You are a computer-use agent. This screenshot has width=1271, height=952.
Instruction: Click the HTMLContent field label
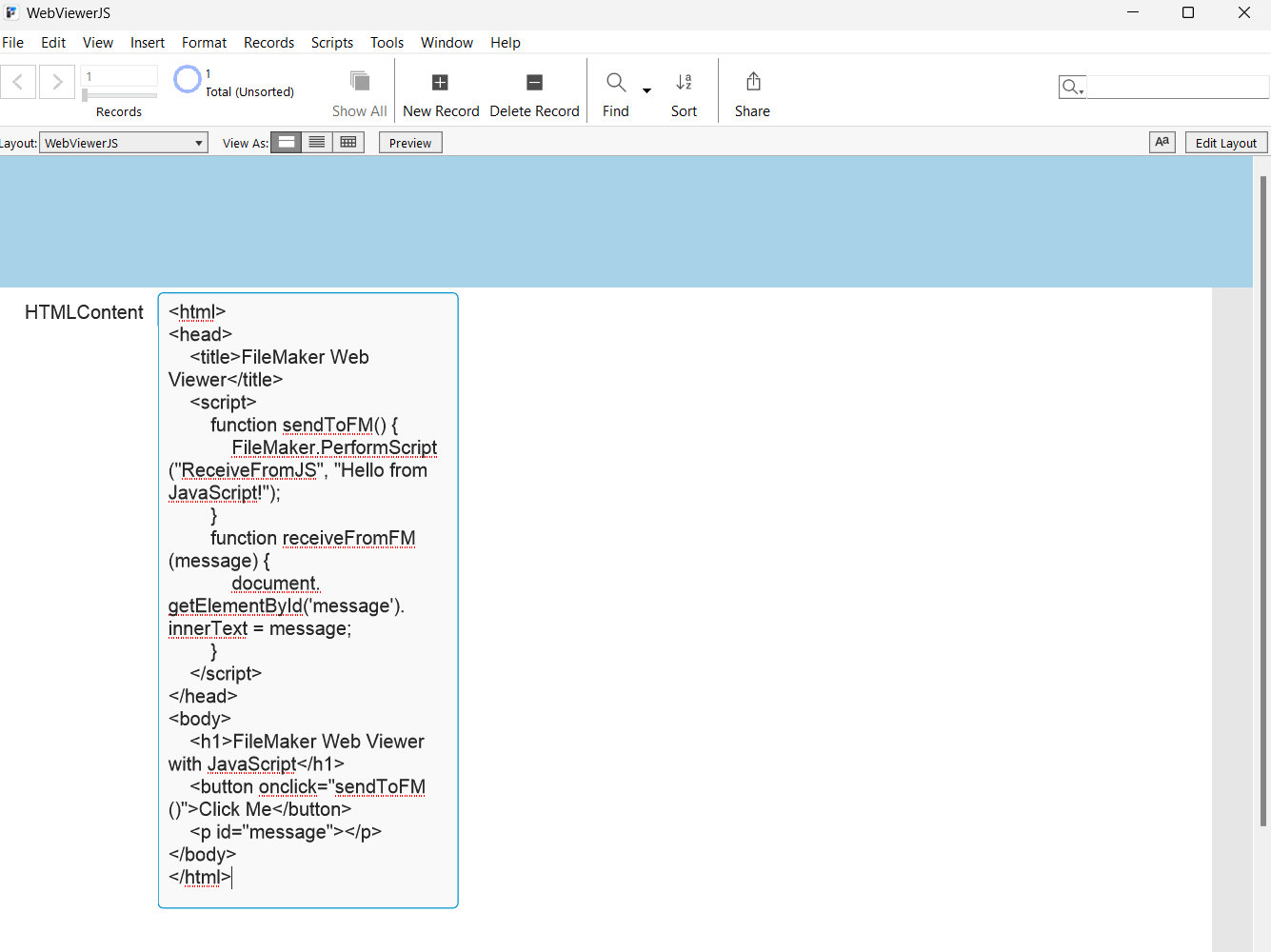[84, 312]
